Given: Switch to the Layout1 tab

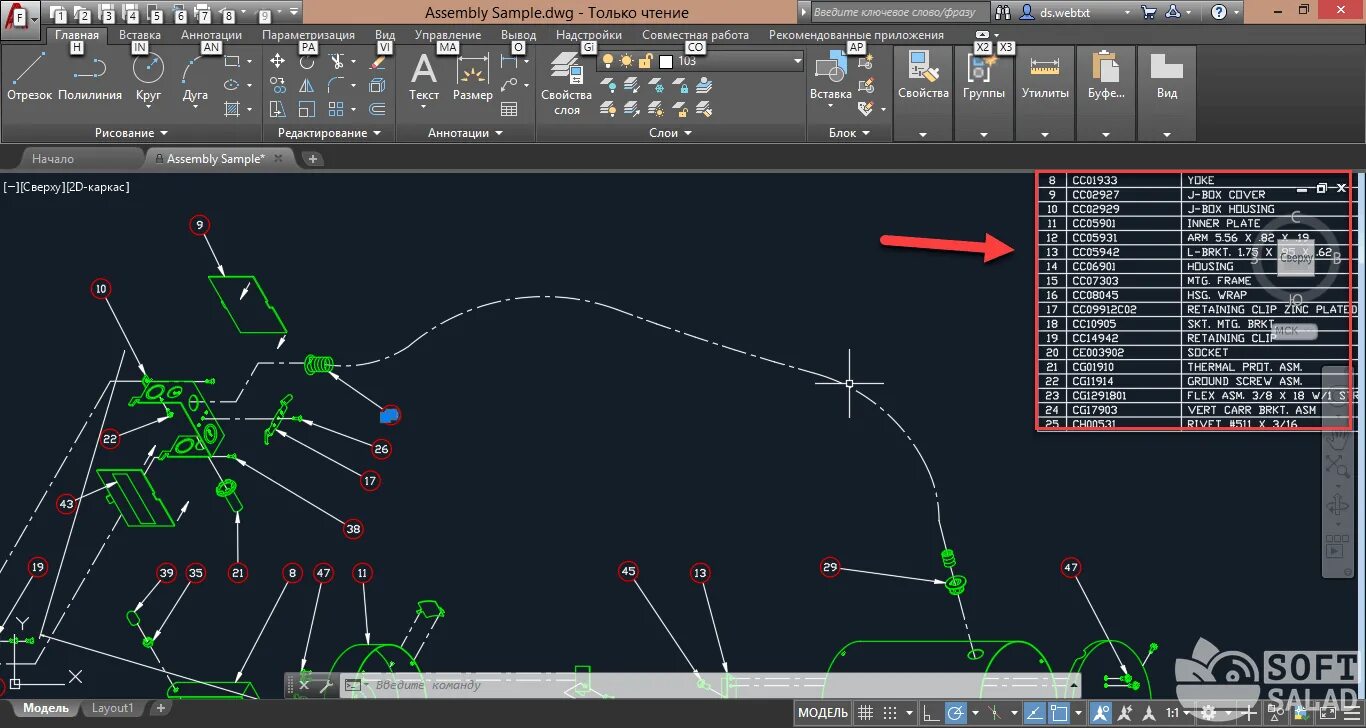Looking at the screenshot, I should [112, 708].
